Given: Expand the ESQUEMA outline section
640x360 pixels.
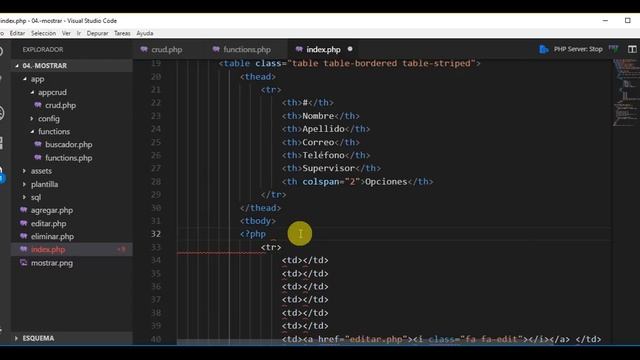Looking at the screenshot, I should pos(16,338).
